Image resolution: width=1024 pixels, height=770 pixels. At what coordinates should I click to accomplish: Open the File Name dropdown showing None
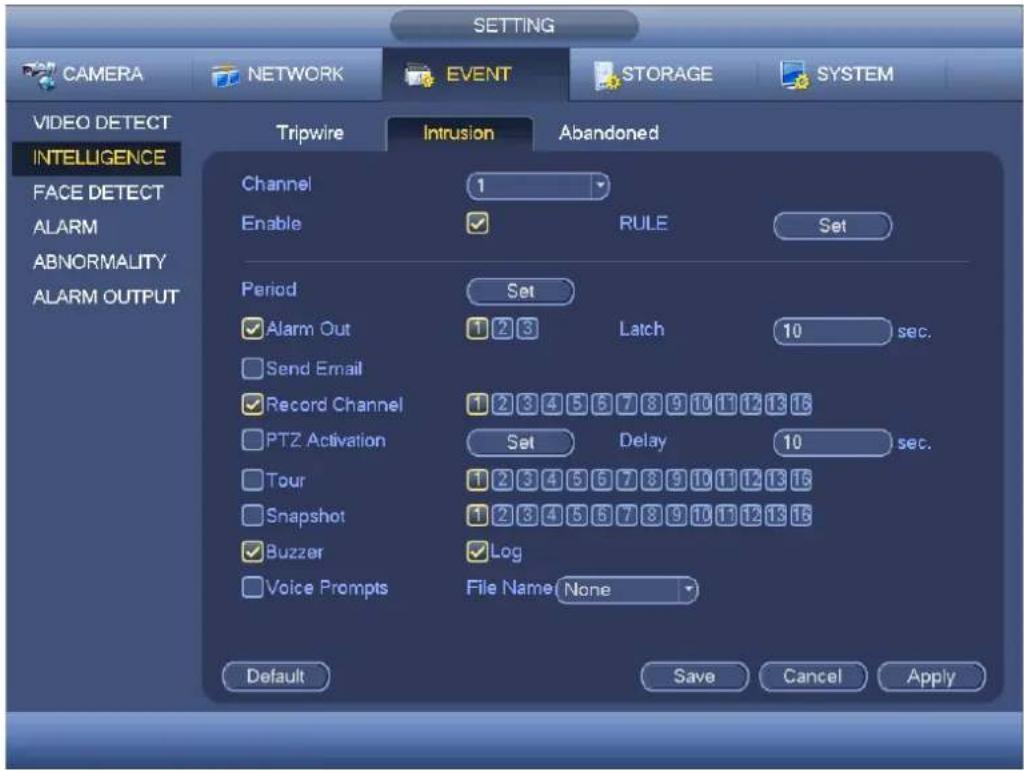[626, 590]
